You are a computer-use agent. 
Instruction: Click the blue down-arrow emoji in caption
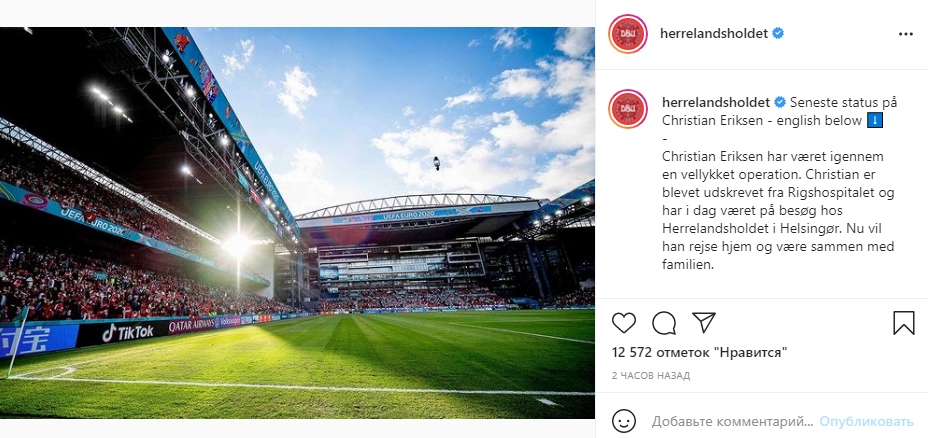873,121
